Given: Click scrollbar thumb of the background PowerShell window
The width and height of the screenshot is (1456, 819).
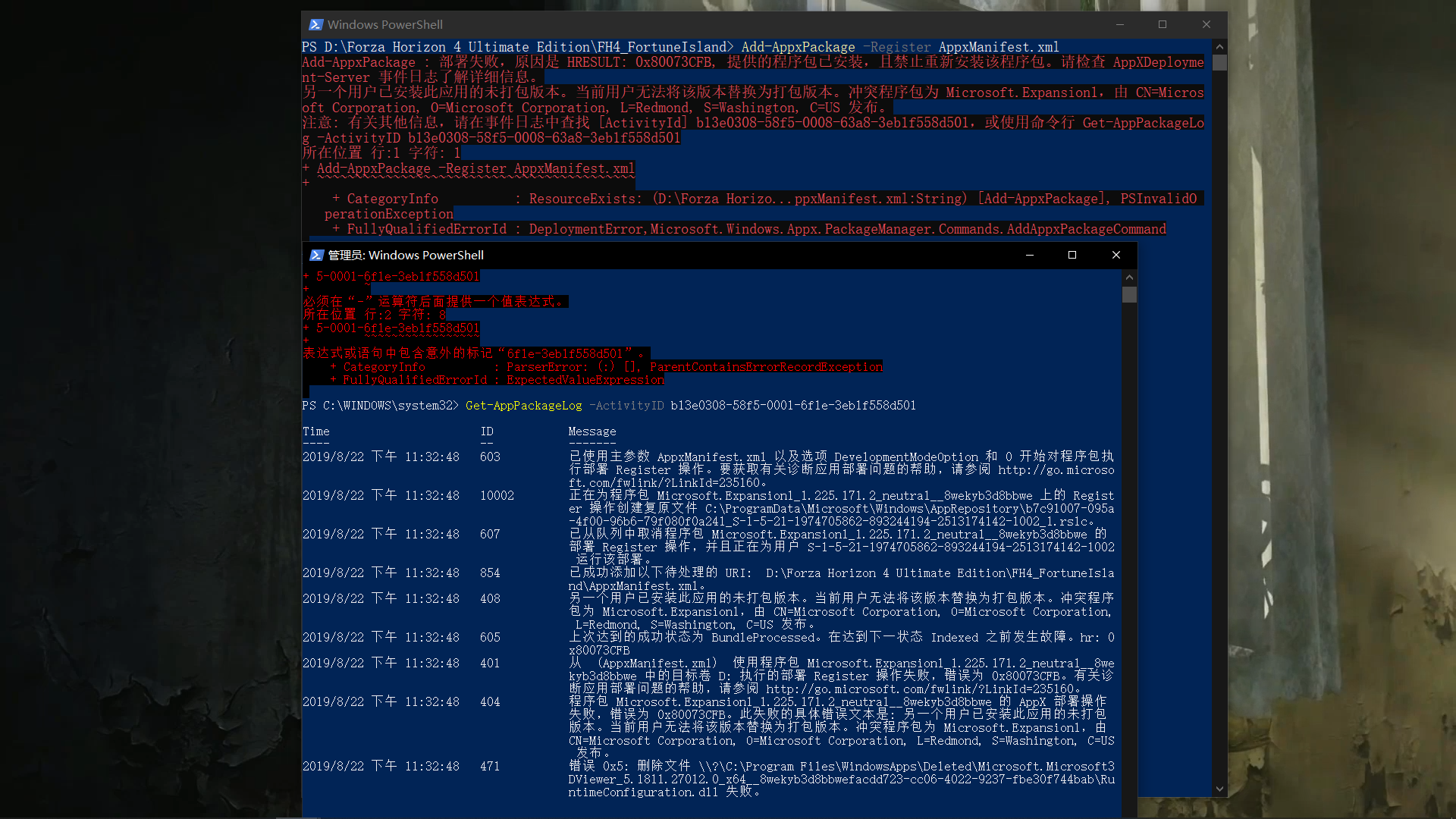Looking at the screenshot, I should pos(1219,63).
